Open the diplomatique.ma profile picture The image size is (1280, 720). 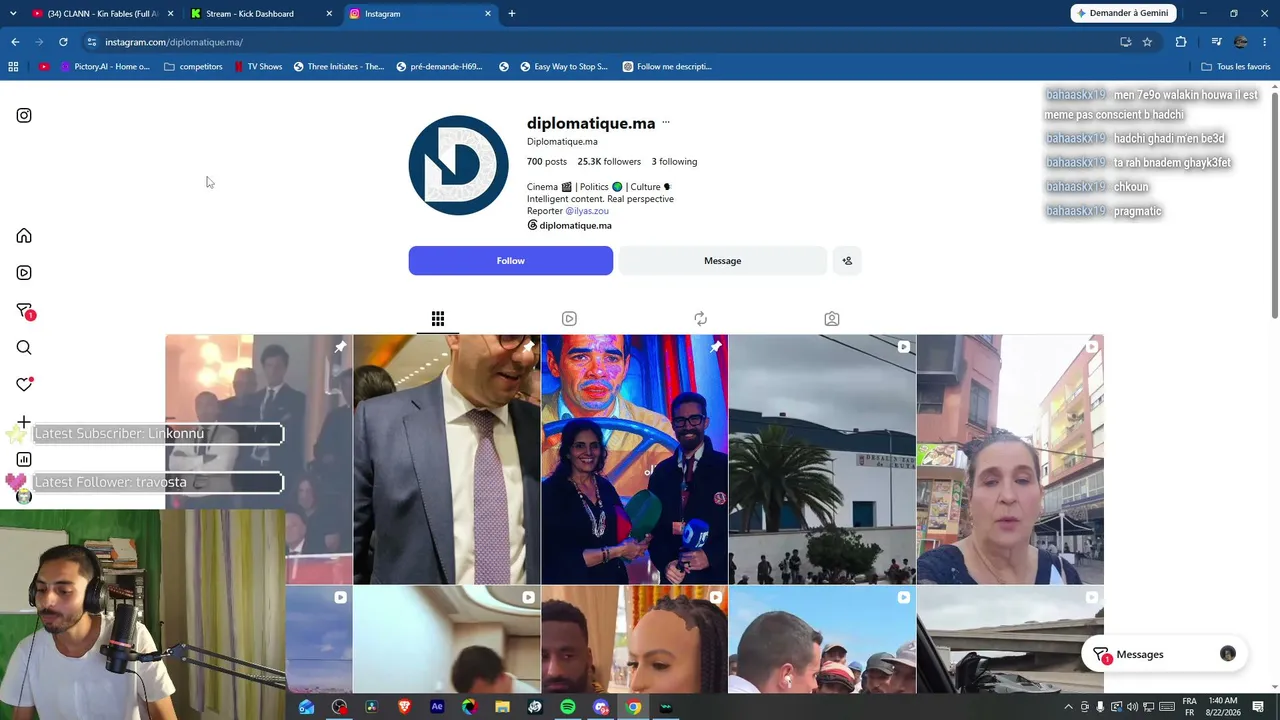459,166
